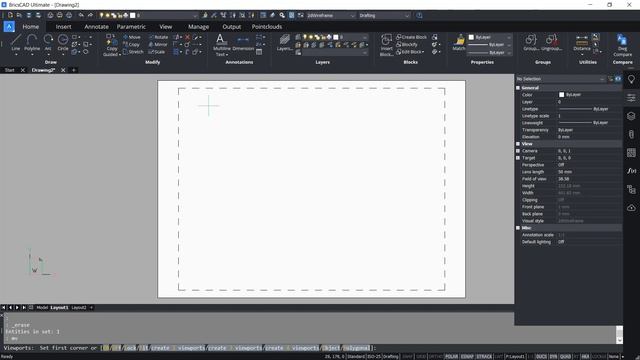Switch to the Manage ribbon tab
The width and height of the screenshot is (640, 360).
coord(198,27)
